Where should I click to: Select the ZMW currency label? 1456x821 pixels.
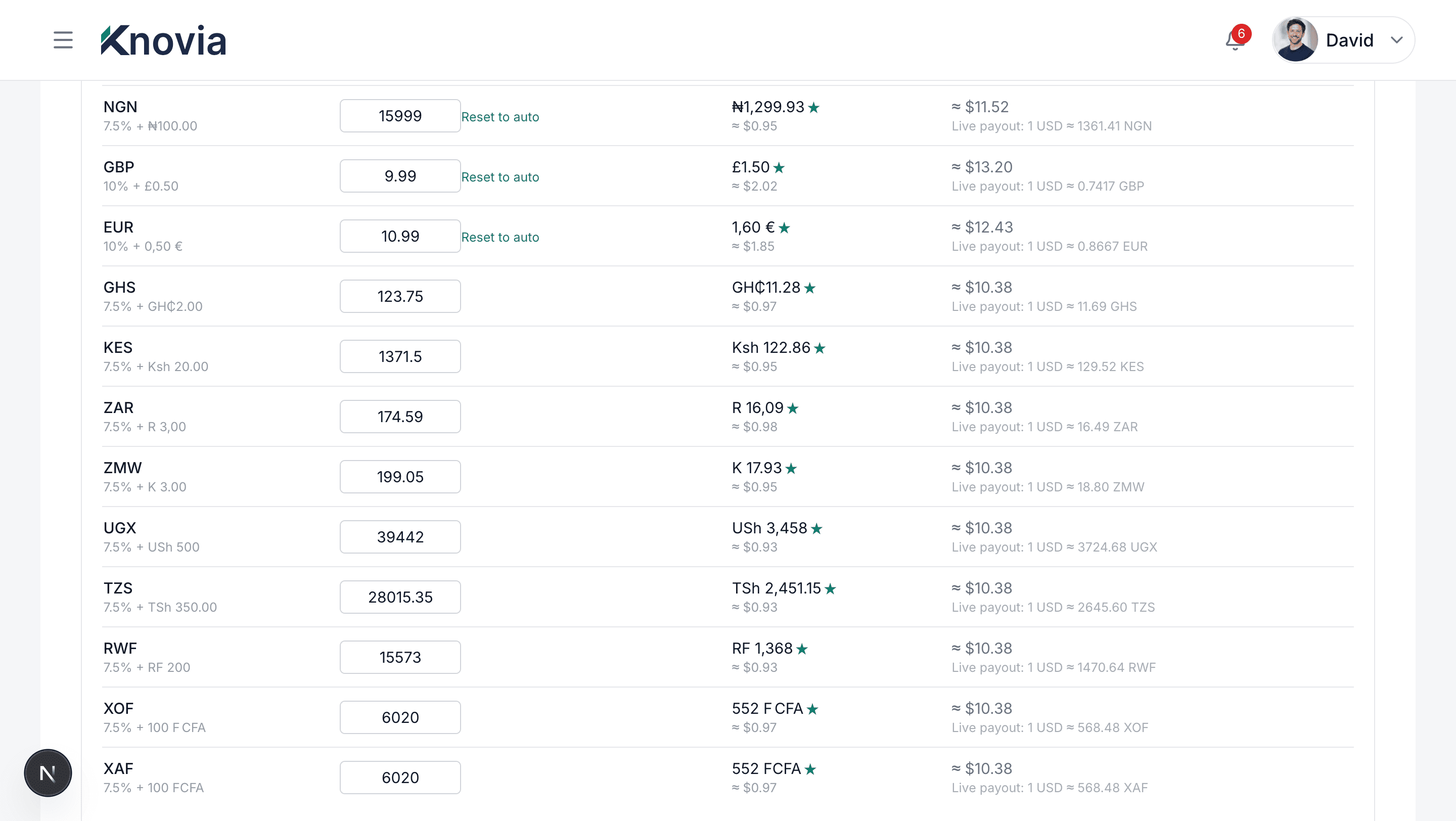122,468
